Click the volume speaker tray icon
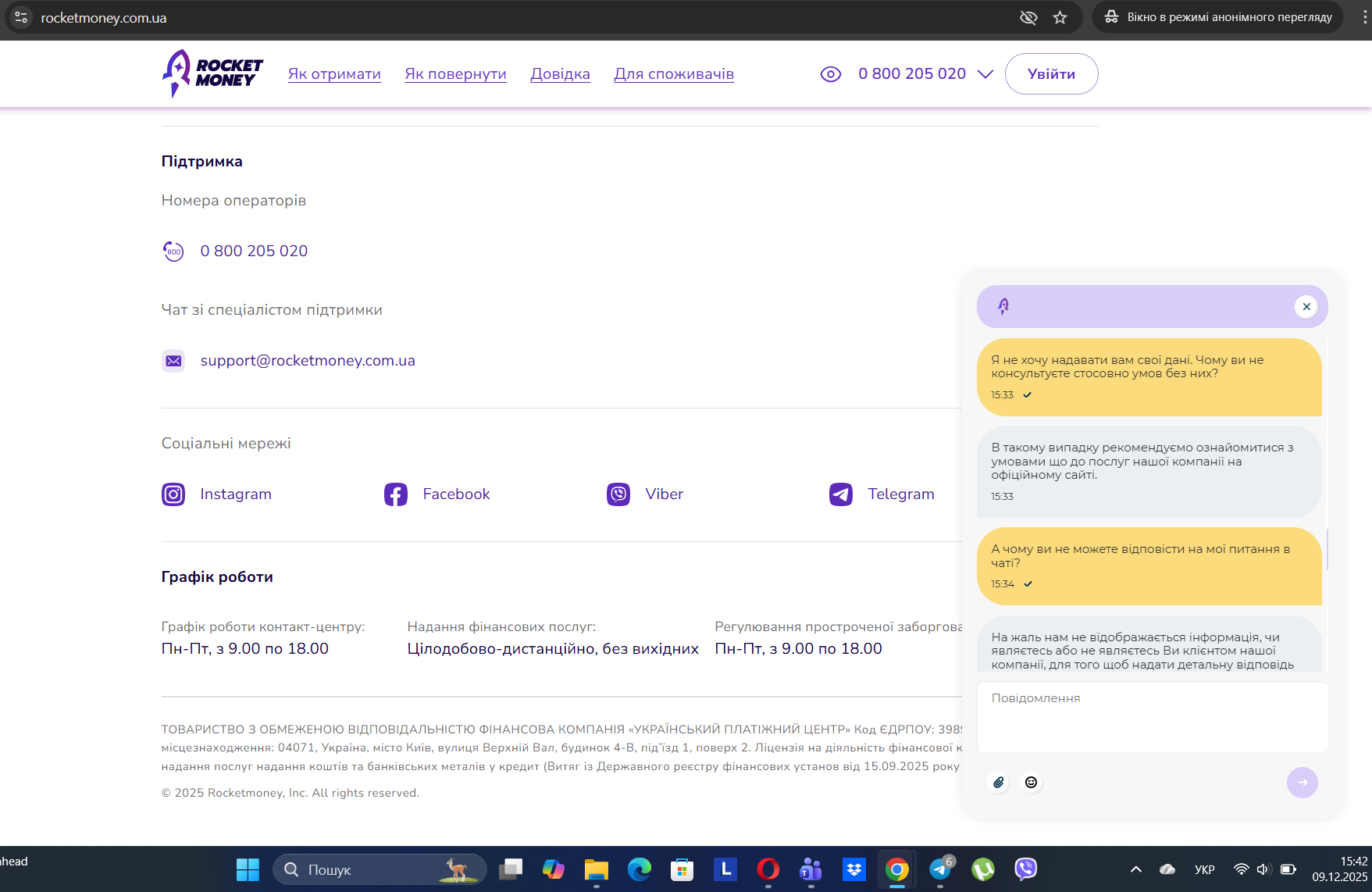Image resolution: width=1372 pixels, height=892 pixels. 1264,869
